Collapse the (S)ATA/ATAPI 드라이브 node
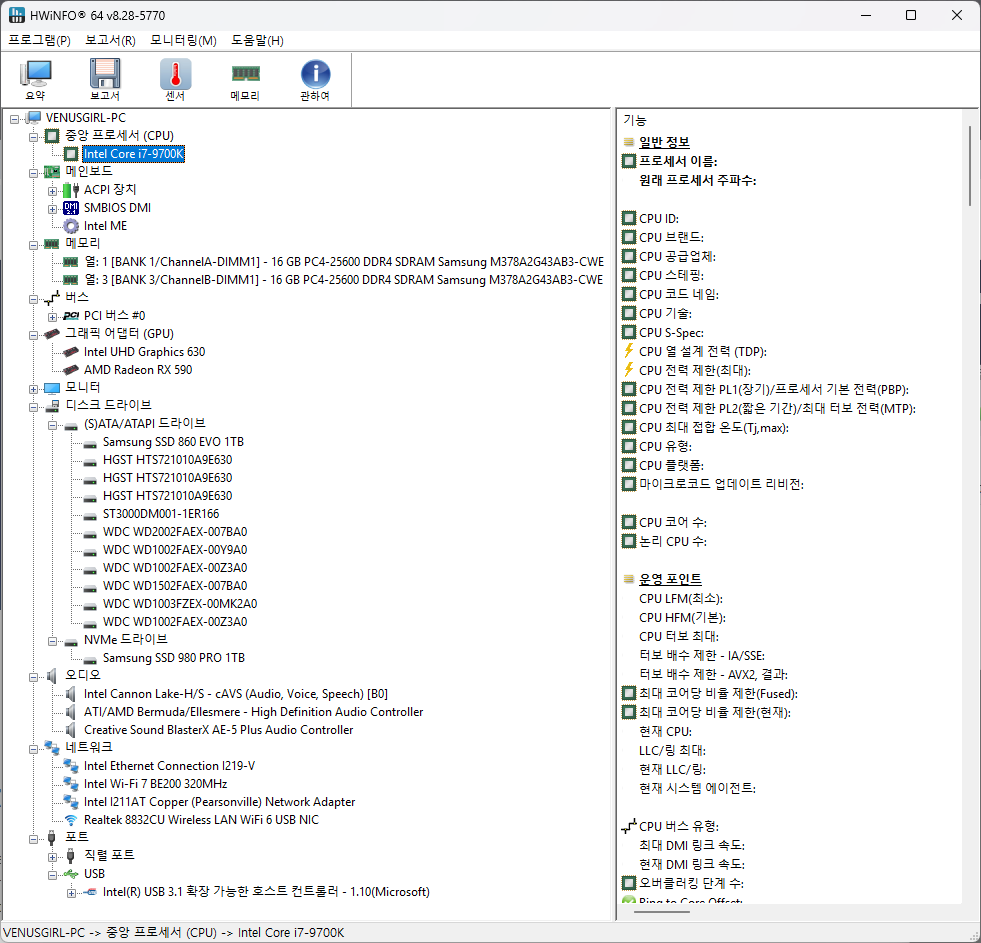The image size is (981, 943). 53,425
